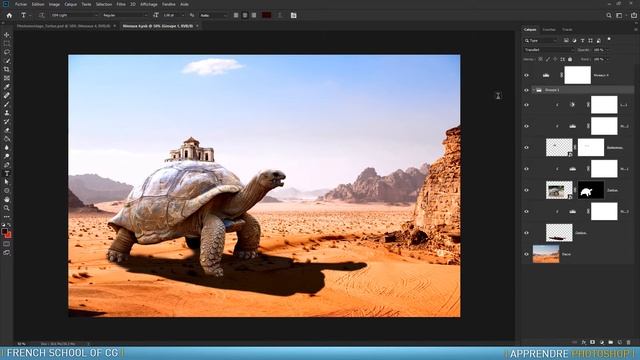This screenshot has height=360, width=640.
Task: Click the desert background layer thumbnail
Action: coord(546,254)
